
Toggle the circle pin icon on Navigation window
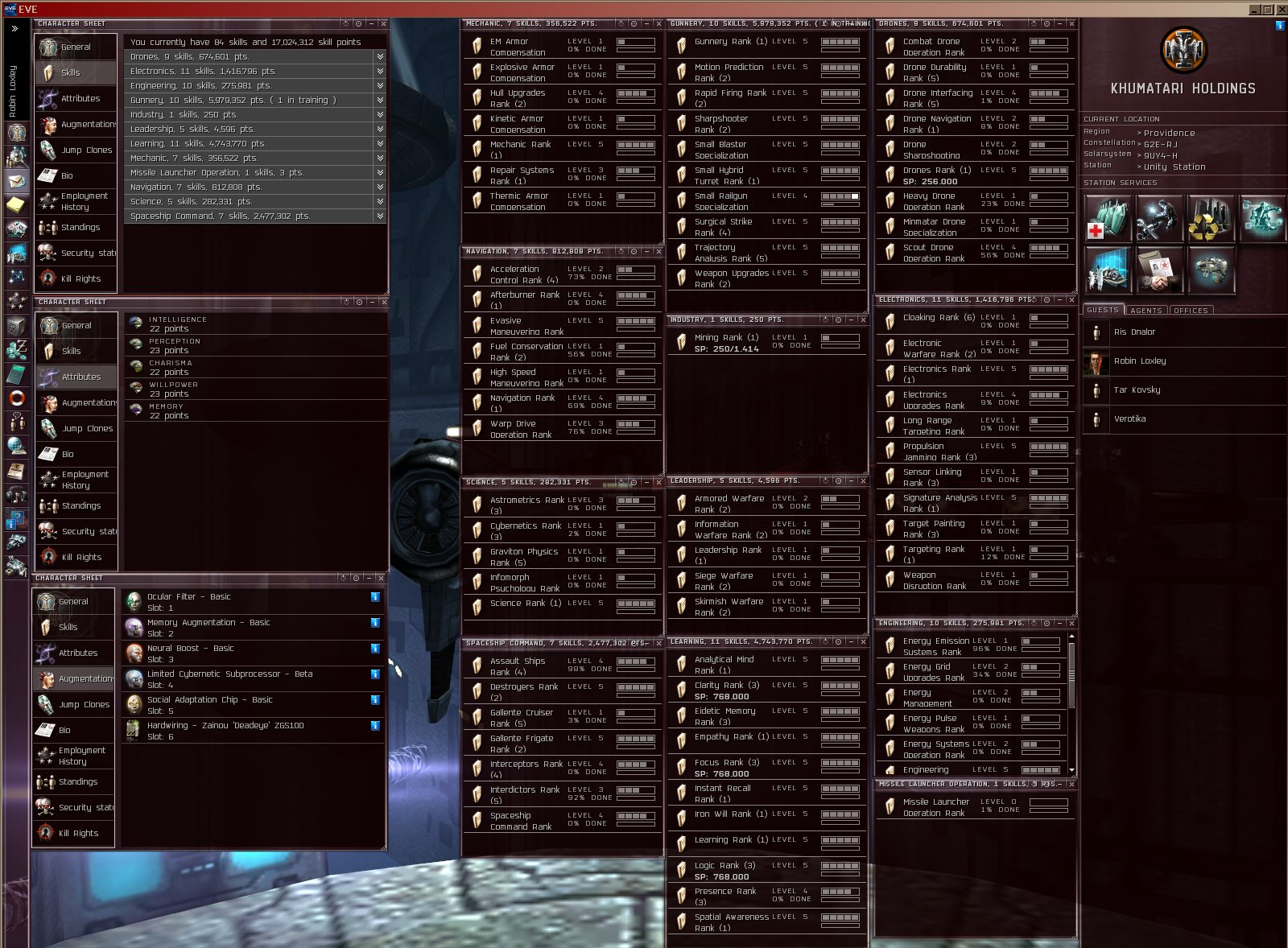tap(634, 252)
